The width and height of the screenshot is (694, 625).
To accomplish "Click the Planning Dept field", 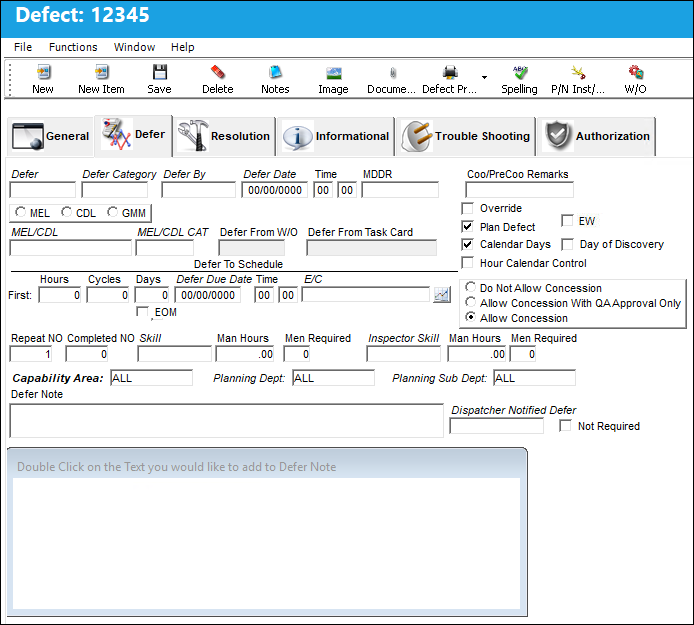I will click(x=333, y=378).
